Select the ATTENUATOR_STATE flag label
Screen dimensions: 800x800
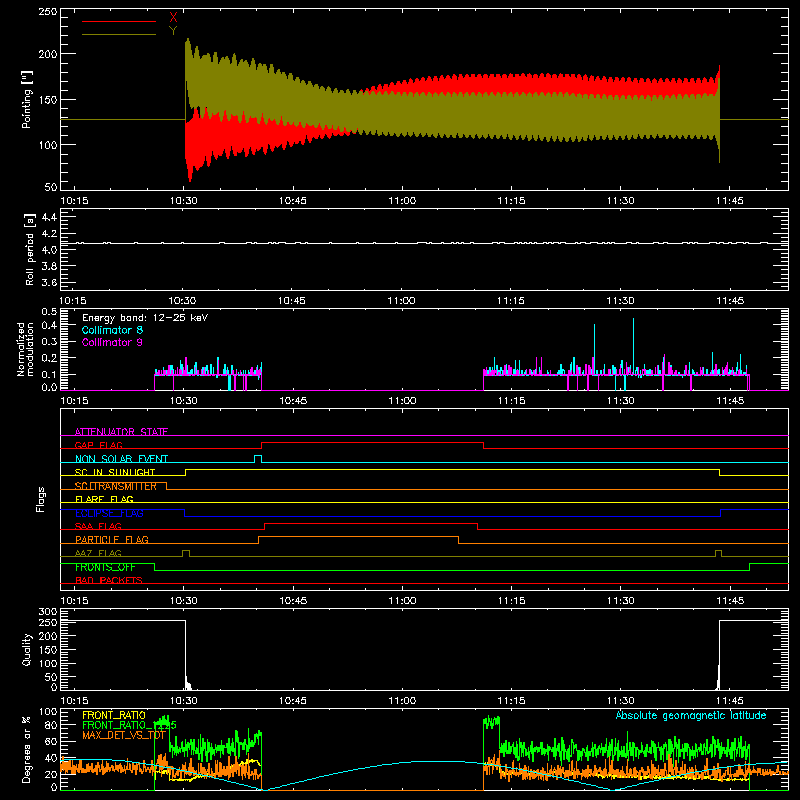121,432
